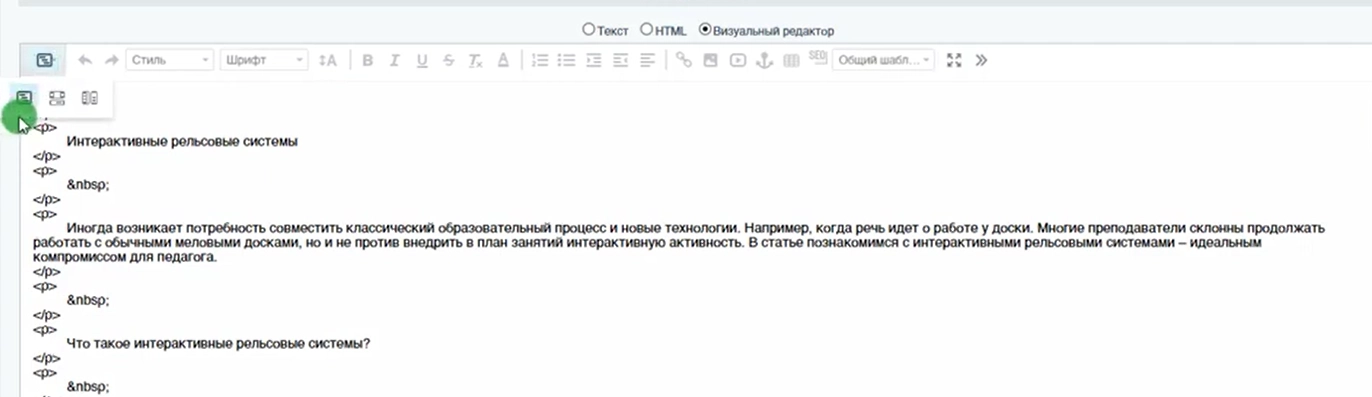The image size is (1372, 397).
Task: Expand the Общий шаблон dropdown
Action: 883,60
